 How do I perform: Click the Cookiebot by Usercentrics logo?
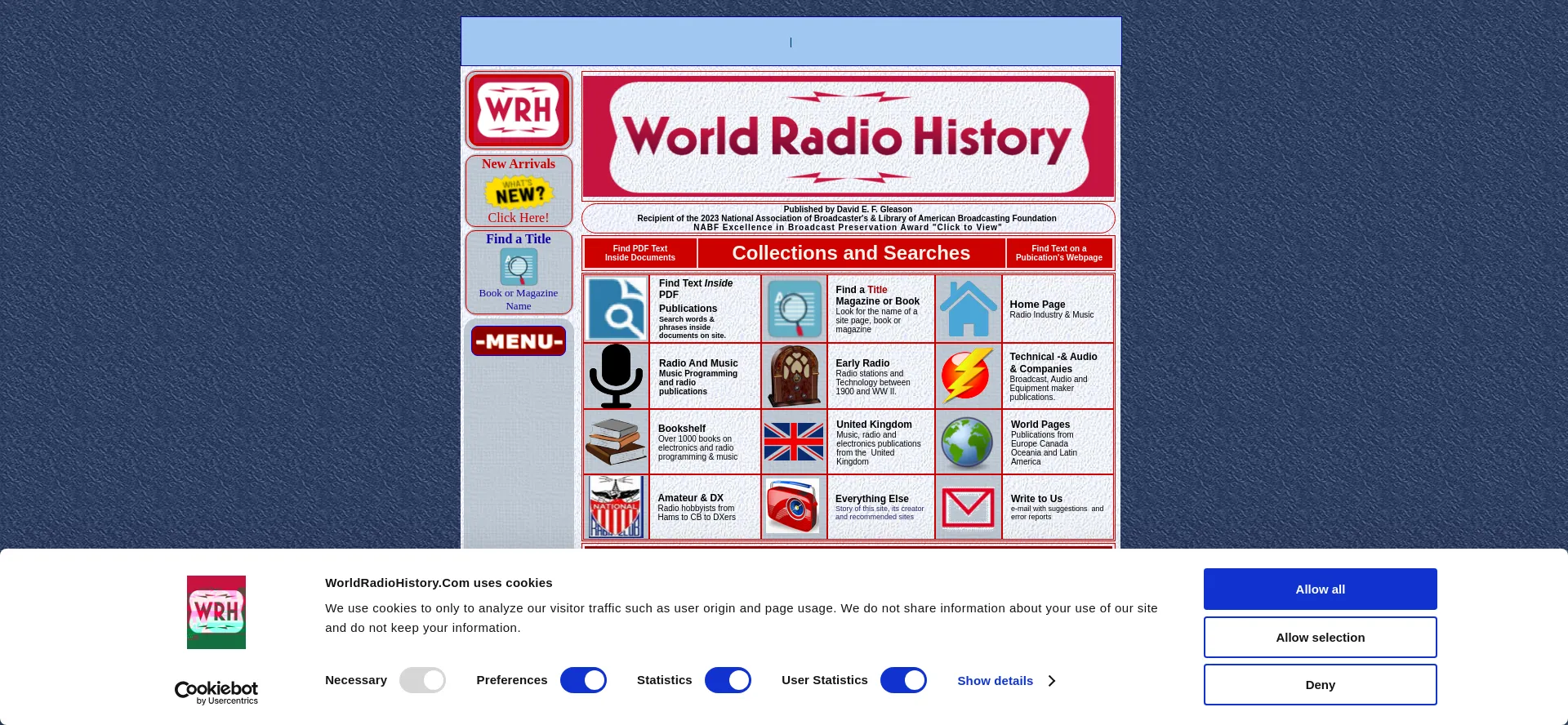(x=216, y=692)
